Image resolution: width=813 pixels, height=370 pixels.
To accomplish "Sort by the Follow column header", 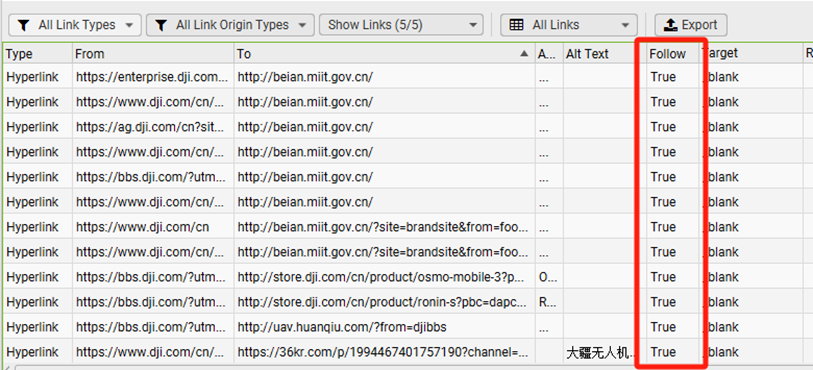I will [668, 53].
